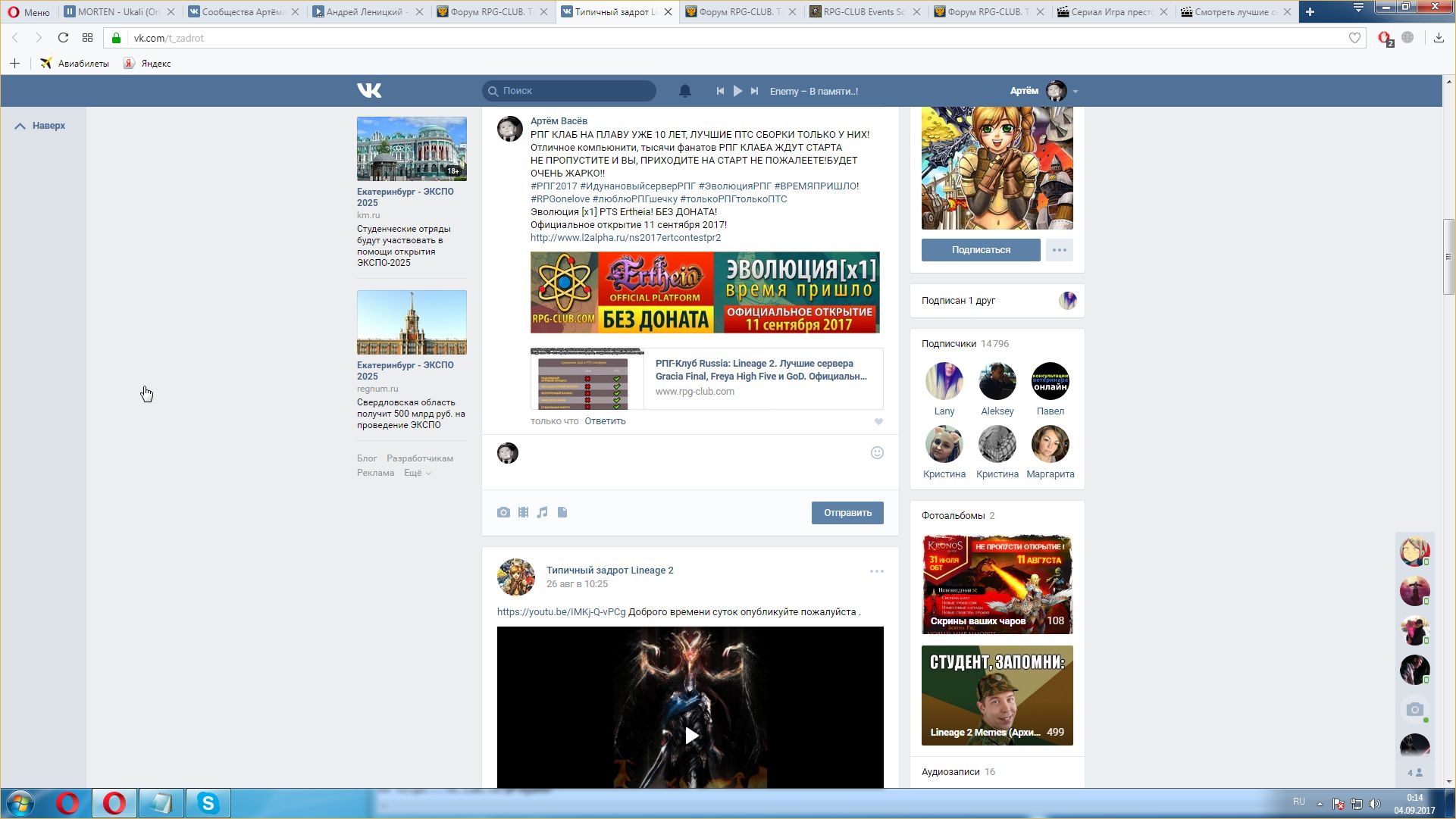Open the Блог footer link
This screenshot has height=819, width=1456.
367,458
